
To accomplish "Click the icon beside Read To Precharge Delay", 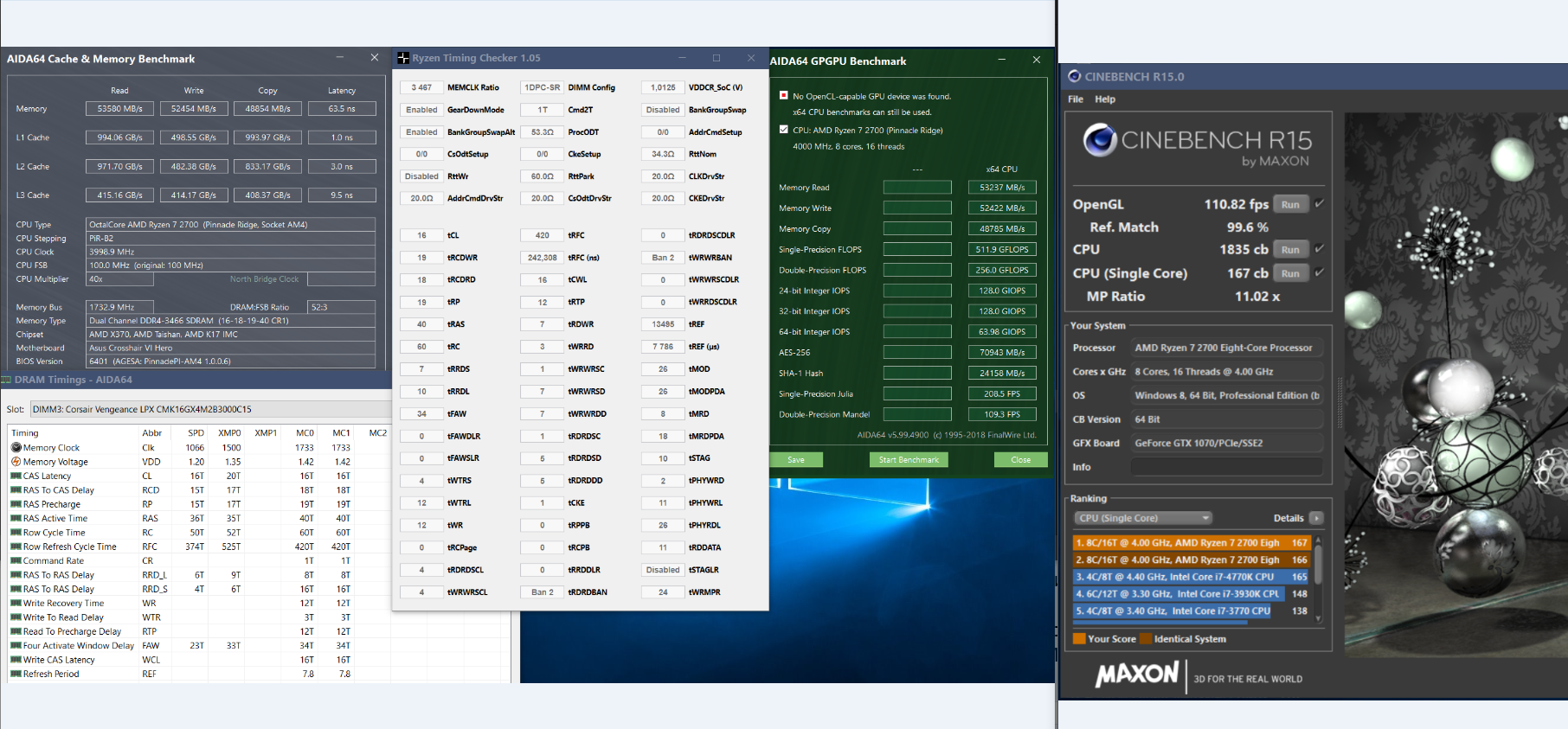I will tap(16, 631).
